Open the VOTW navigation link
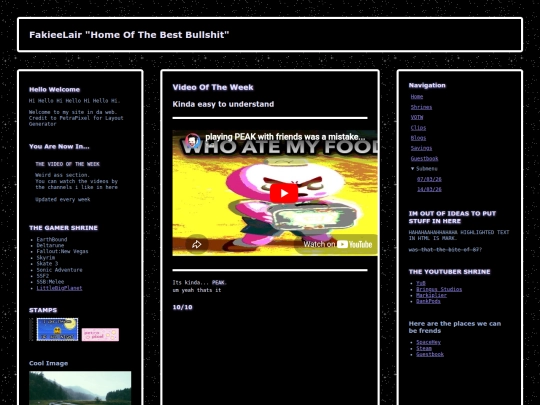540x405 pixels. pyautogui.click(x=417, y=117)
